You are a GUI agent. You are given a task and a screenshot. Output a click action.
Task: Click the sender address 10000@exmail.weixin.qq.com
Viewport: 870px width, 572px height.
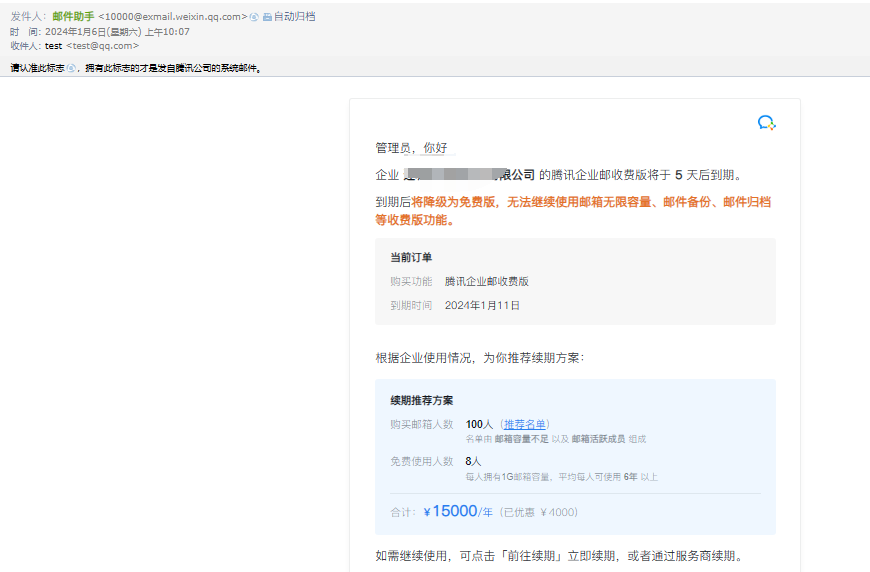point(173,17)
